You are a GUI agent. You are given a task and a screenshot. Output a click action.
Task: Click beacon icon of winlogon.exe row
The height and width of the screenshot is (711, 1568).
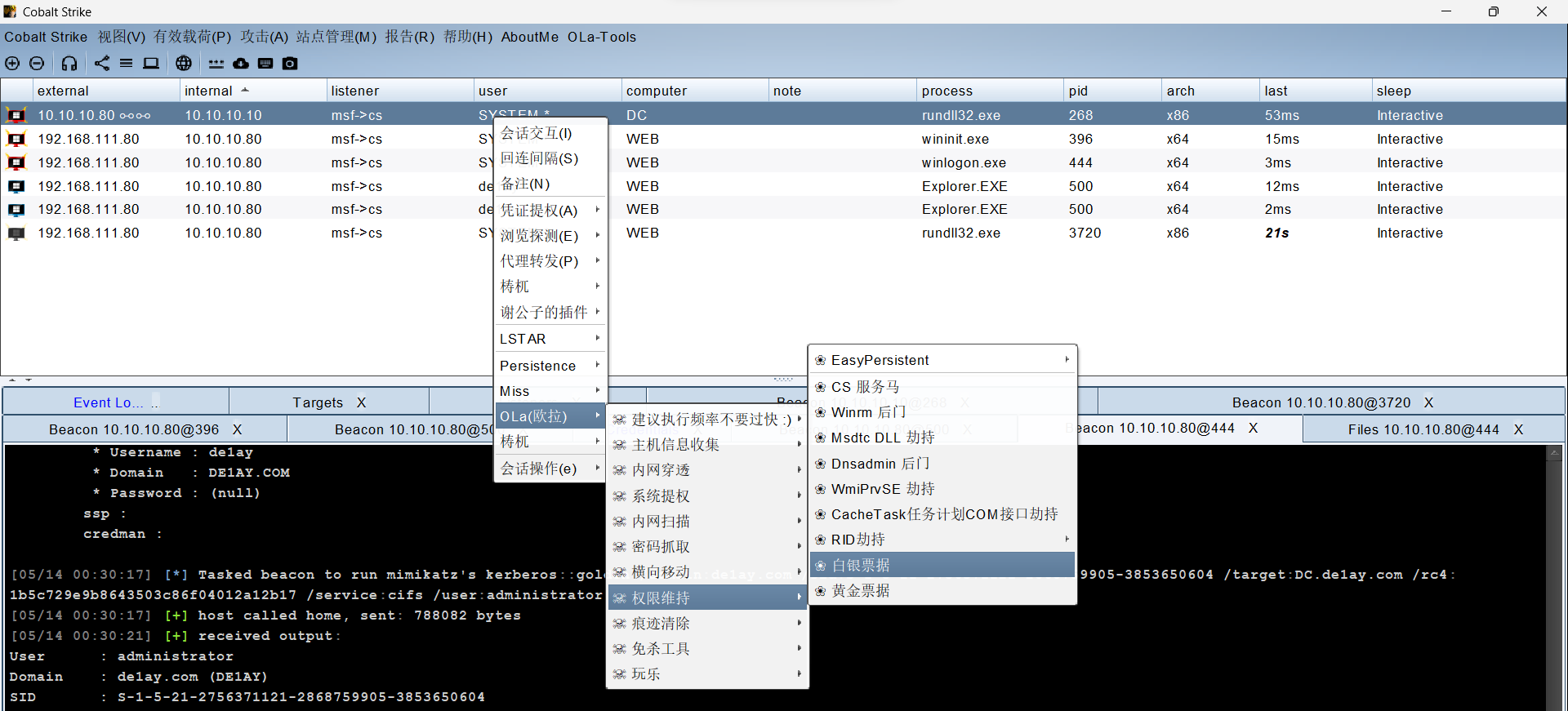pos(16,162)
